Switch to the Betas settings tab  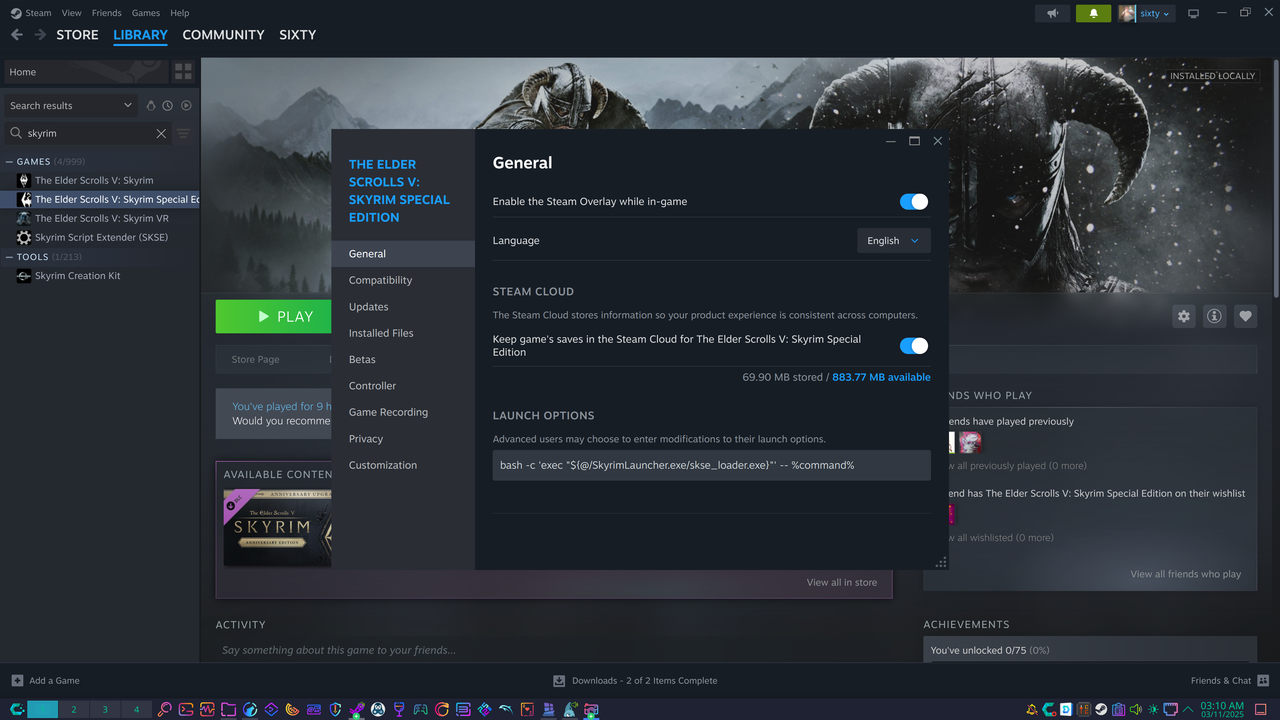point(360,359)
